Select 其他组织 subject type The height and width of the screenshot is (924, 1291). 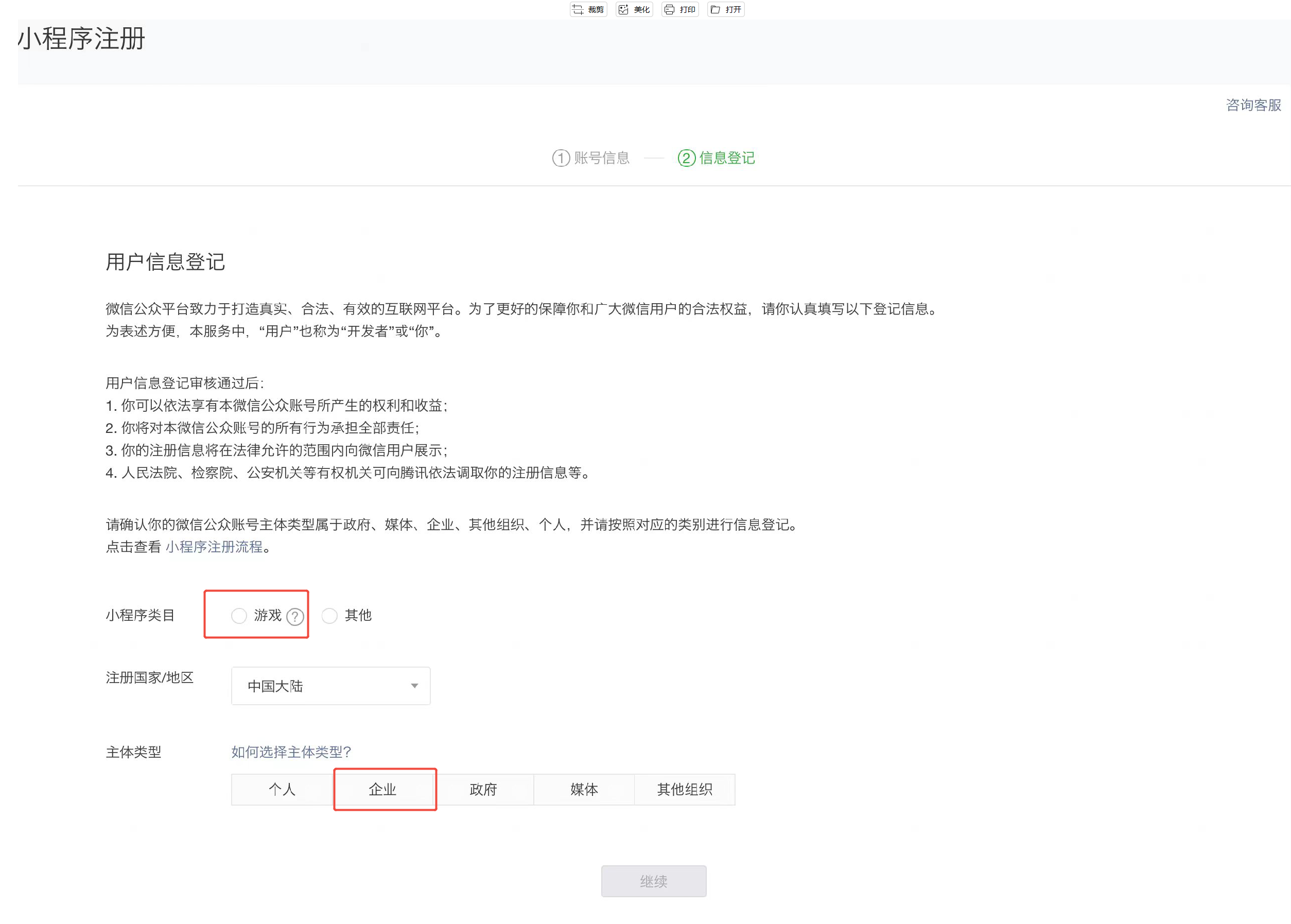click(x=685, y=789)
